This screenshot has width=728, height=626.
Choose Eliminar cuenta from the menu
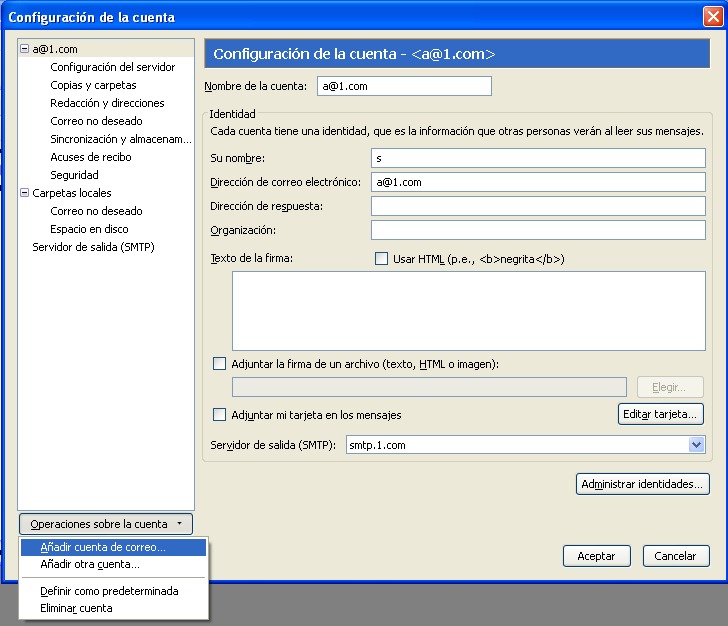point(76,608)
